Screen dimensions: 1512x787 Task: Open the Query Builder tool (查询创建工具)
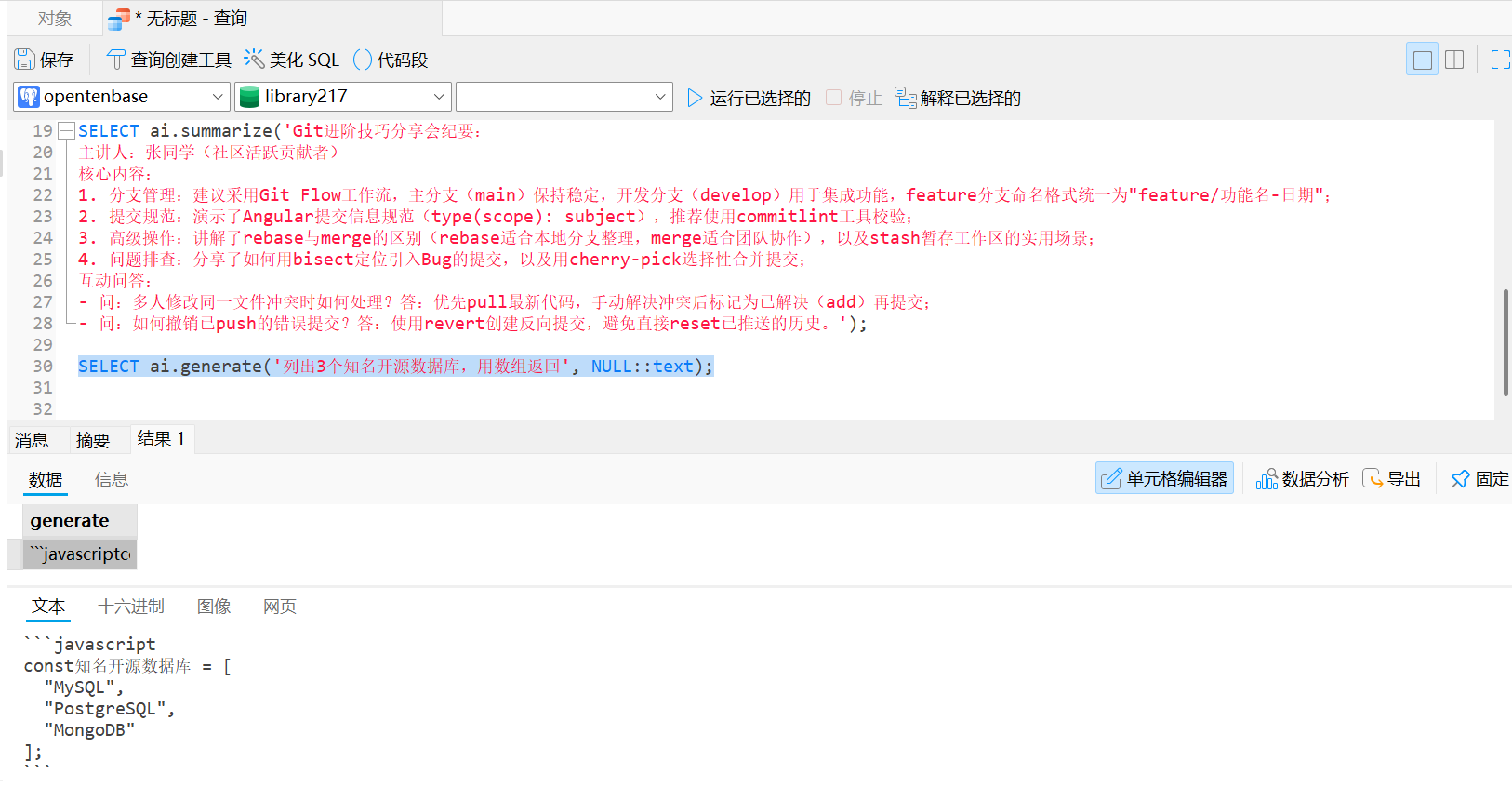pos(169,60)
